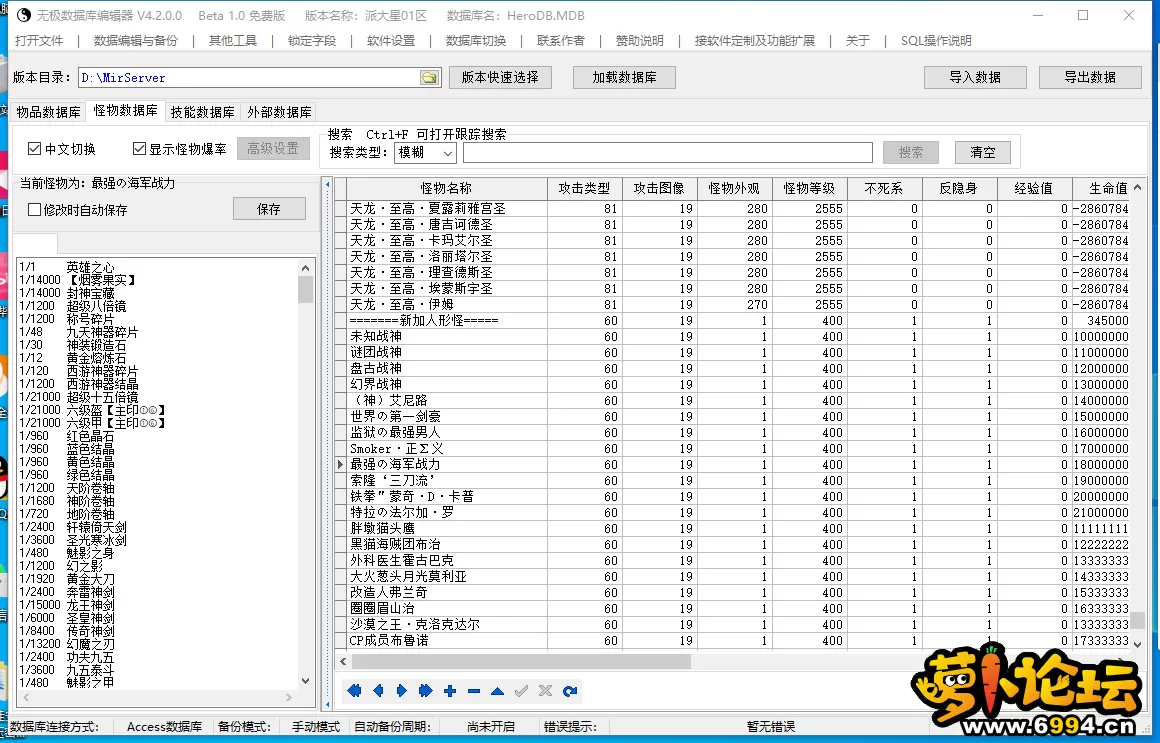1160x743 pixels.
Task: Switch to 怪物数据库 tab
Action: pyautogui.click(x=126, y=110)
